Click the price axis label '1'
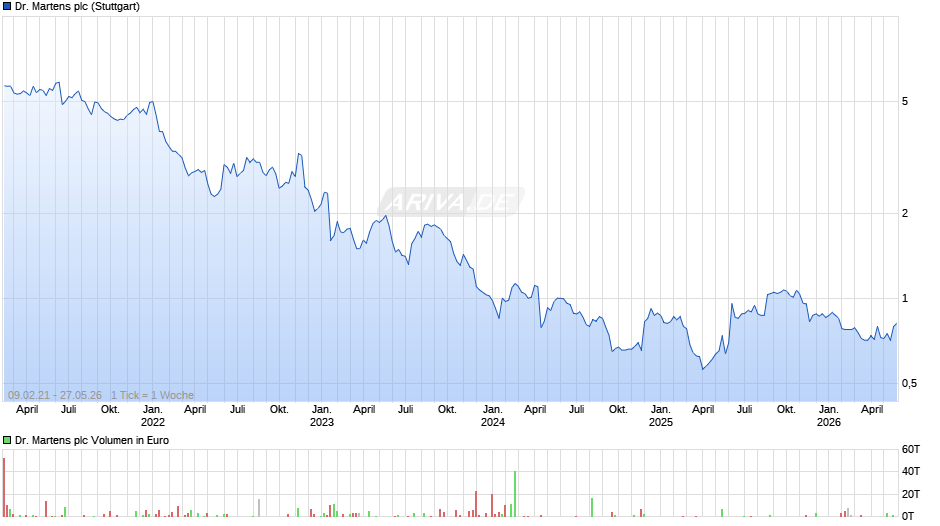 click(905, 299)
